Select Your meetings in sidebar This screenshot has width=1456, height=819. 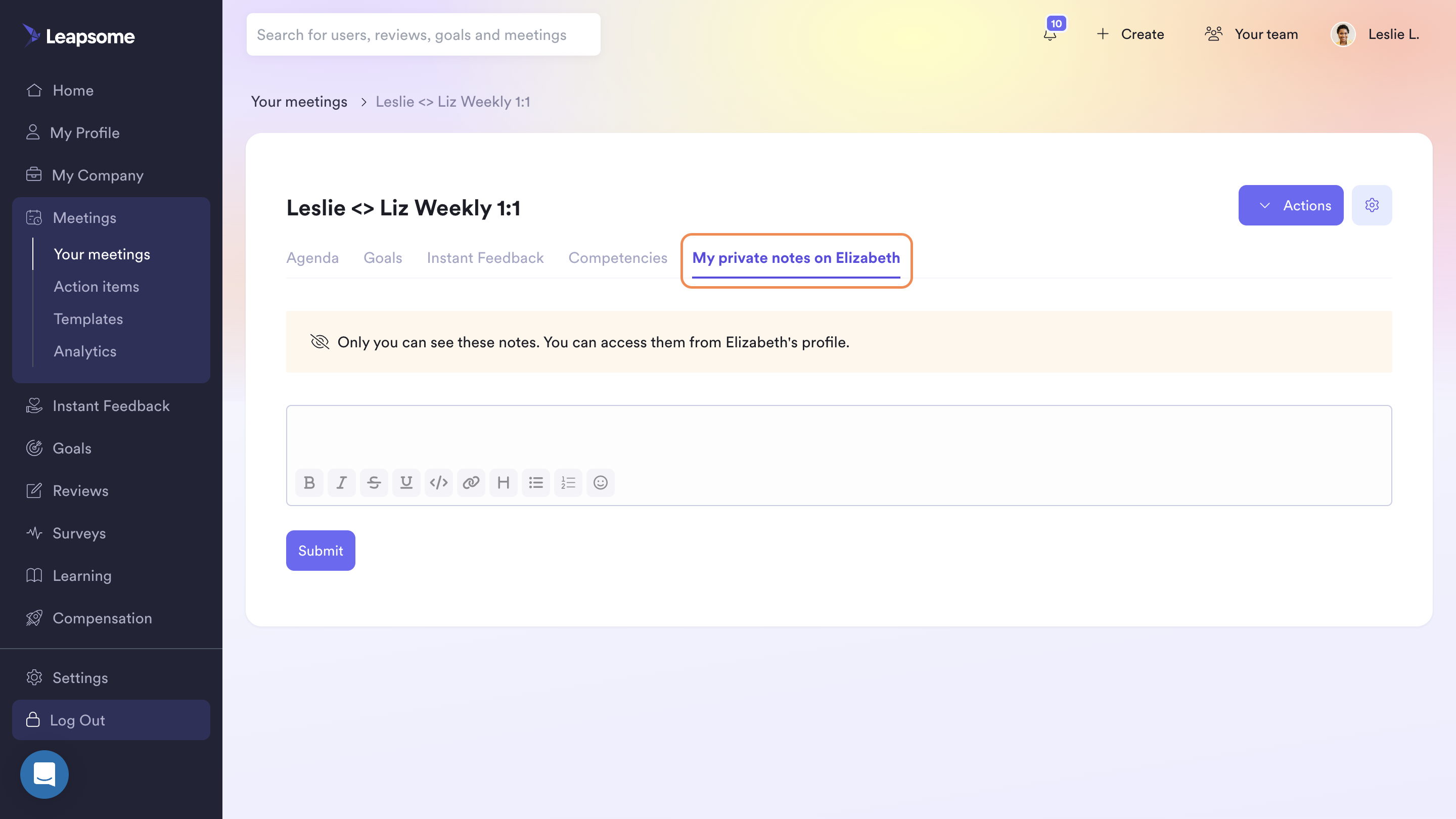(102, 254)
